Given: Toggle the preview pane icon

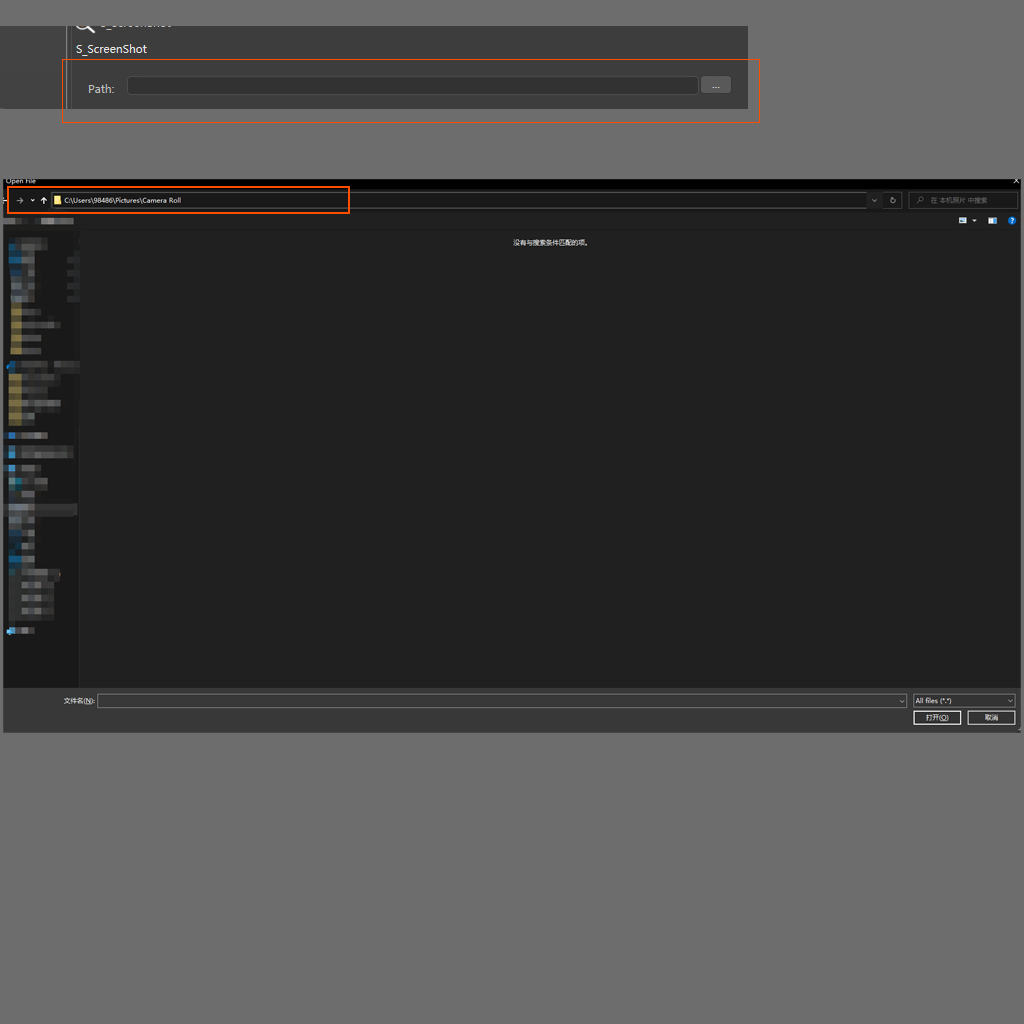Looking at the screenshot, I should pos(992,220).
